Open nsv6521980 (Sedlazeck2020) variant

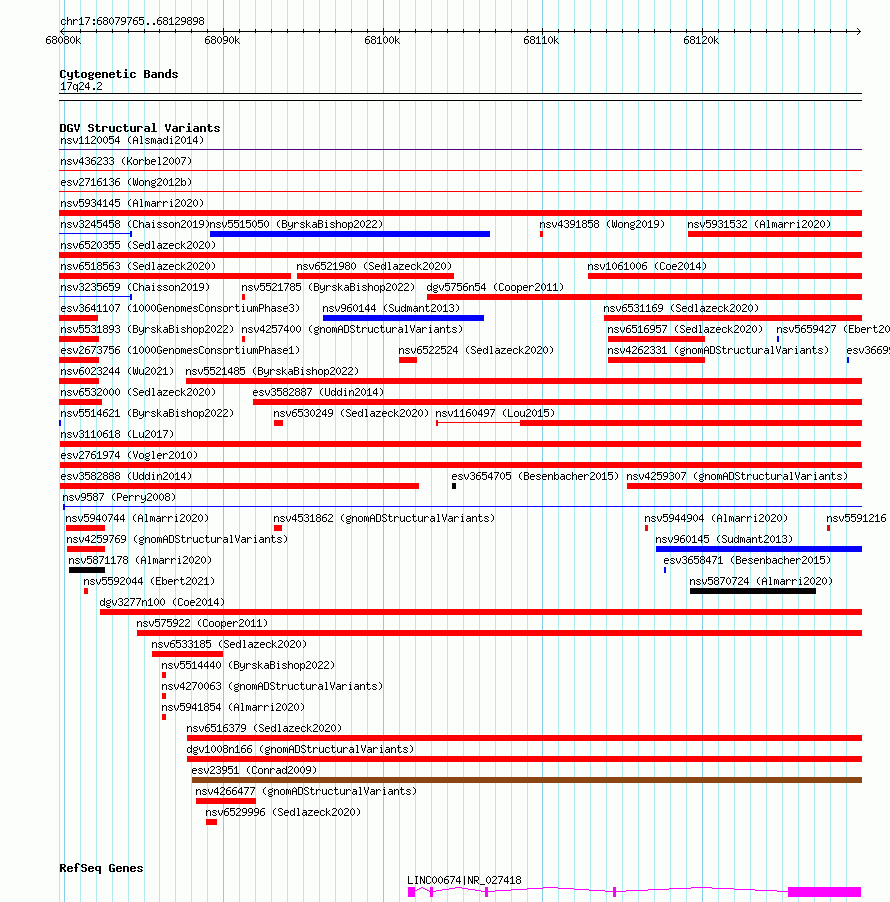coord(374,266)
